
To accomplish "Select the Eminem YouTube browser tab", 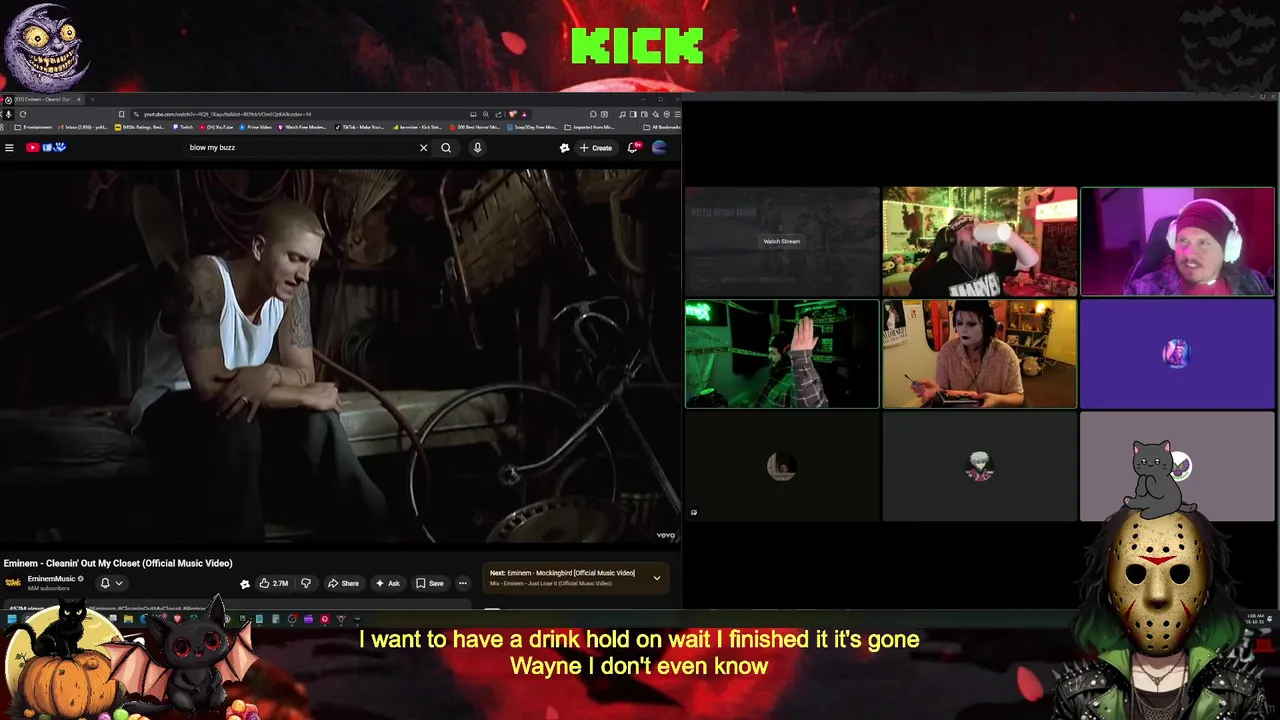I will click(42, 99).
